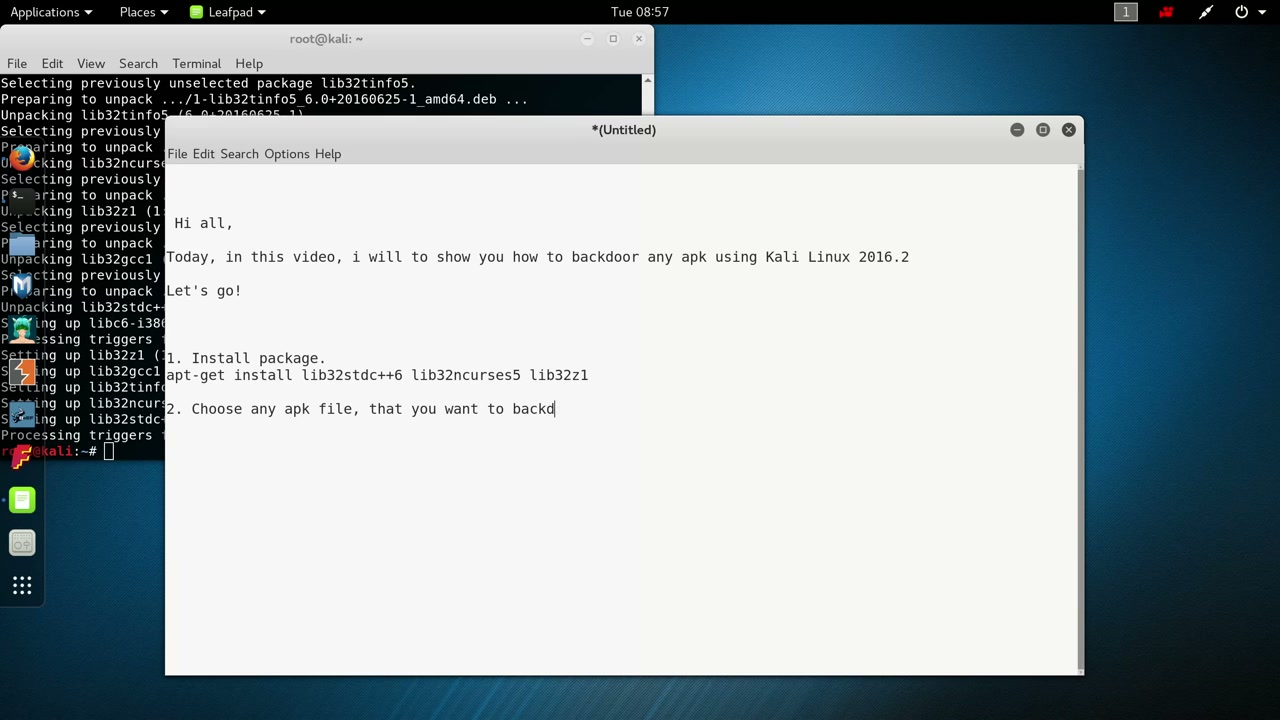Click the "apt-get install lib32stdc++6" command line
This screenshot has height=720, width=1280.
[377, 375]
